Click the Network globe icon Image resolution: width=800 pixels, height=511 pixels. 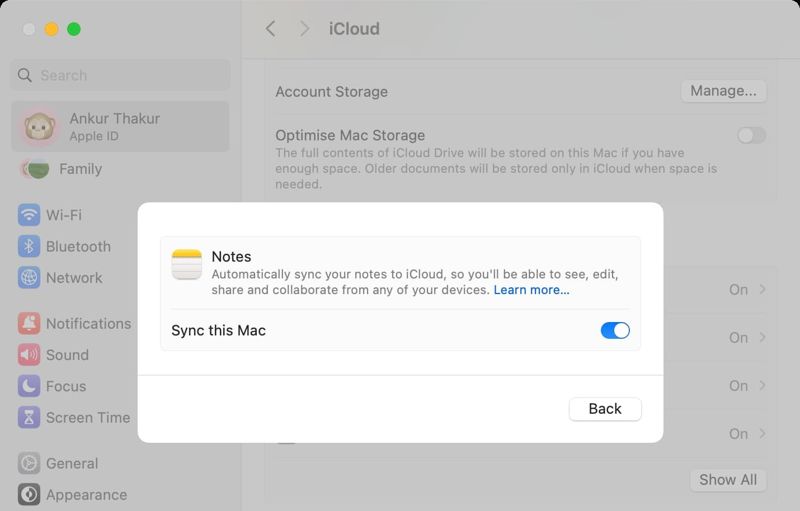[29, 278]
